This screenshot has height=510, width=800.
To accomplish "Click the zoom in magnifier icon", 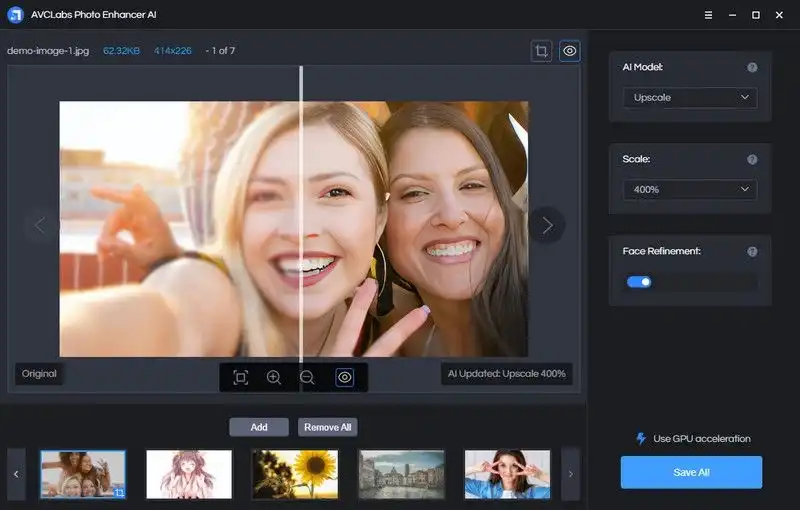I will (273, 377).
